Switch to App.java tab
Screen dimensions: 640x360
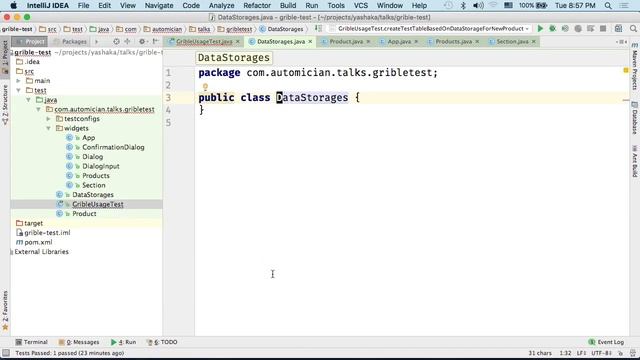pos(399,42)
